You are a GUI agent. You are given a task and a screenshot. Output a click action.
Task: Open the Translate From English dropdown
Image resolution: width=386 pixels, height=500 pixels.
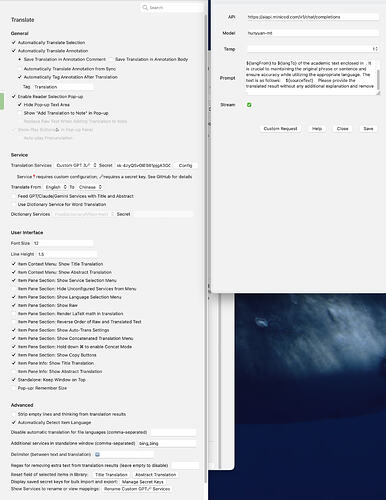[x=56, y=187]
